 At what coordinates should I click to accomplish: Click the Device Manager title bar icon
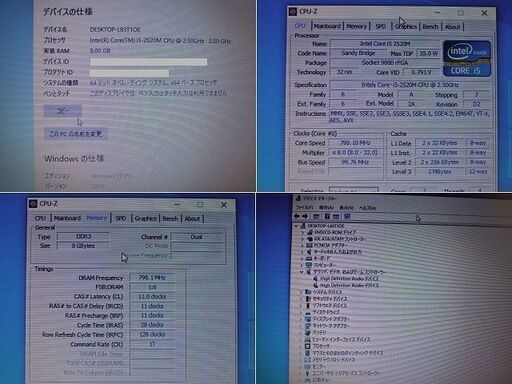(298, 198)
